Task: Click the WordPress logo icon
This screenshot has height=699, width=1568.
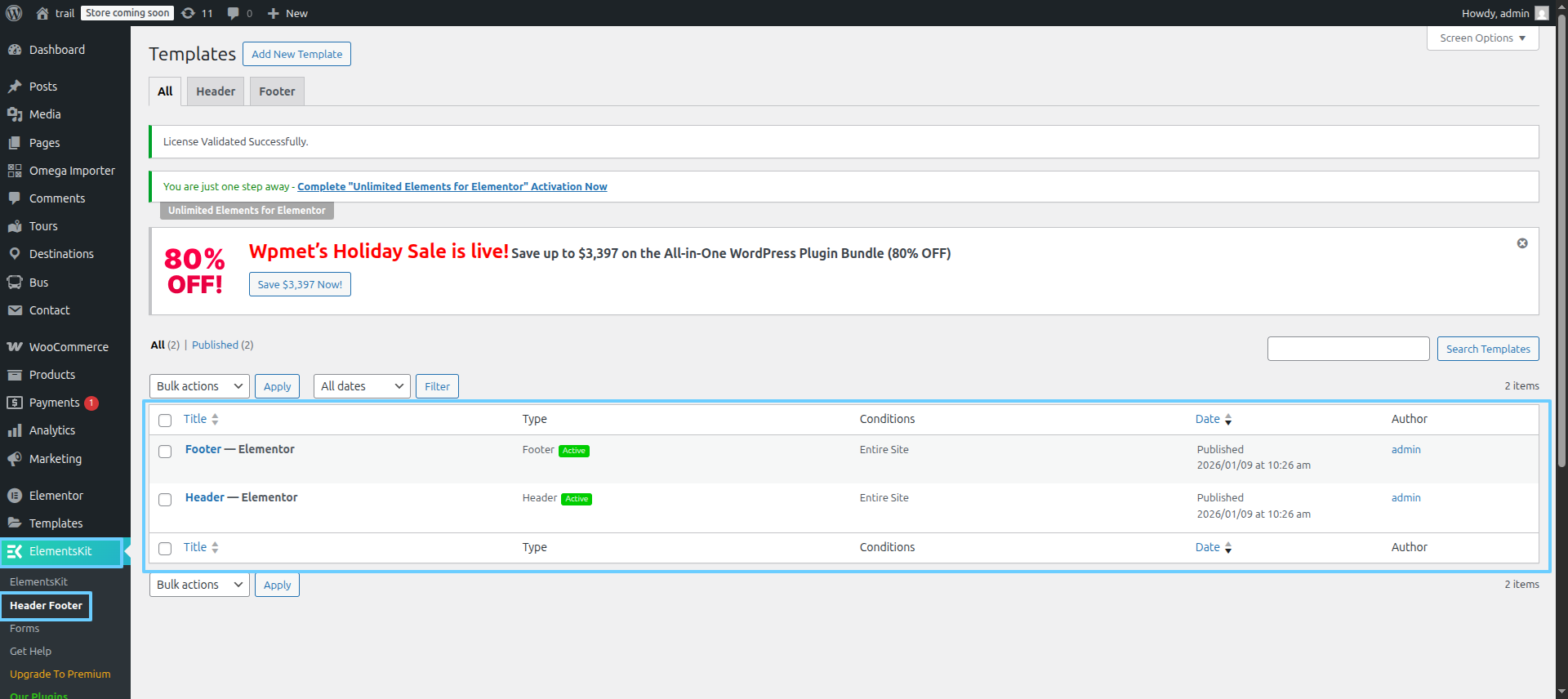Action: point(14,13)
